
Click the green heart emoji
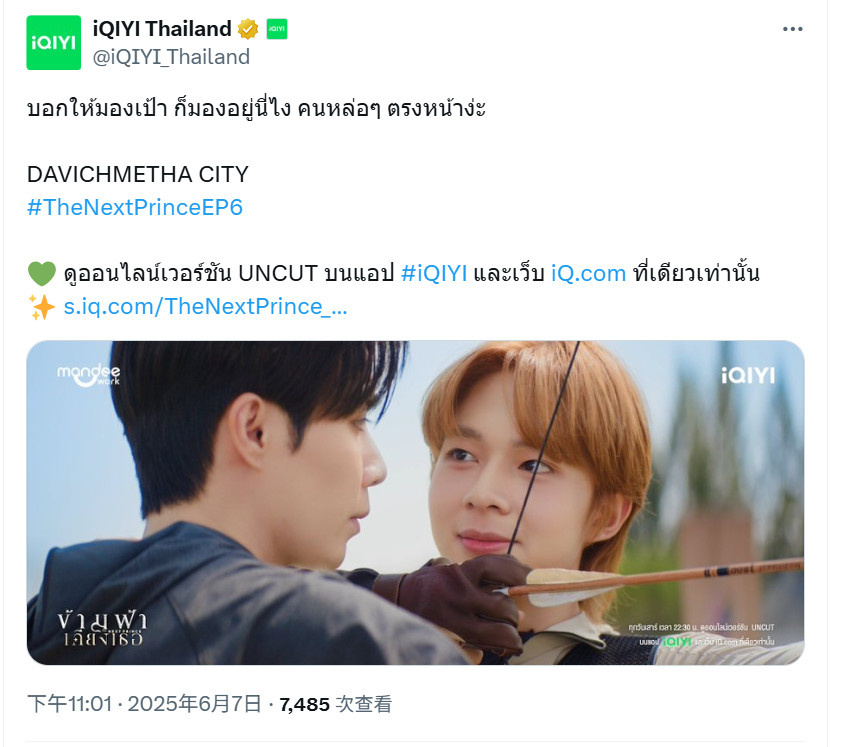[x=41, y=274]
